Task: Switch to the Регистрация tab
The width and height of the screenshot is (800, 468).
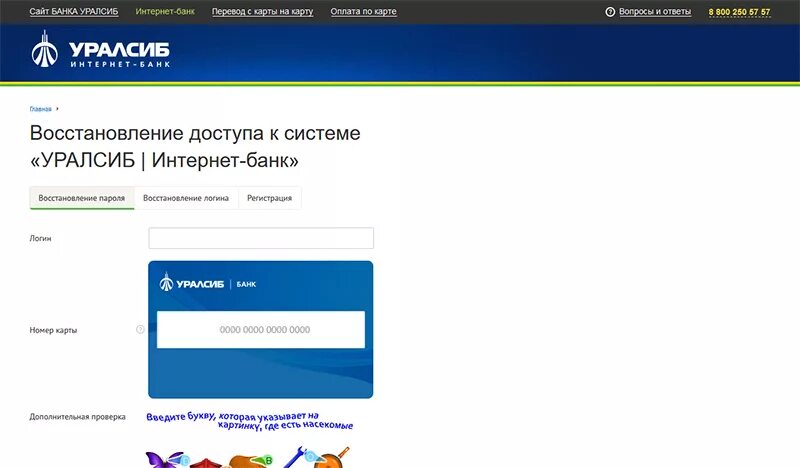Action: 269,198
